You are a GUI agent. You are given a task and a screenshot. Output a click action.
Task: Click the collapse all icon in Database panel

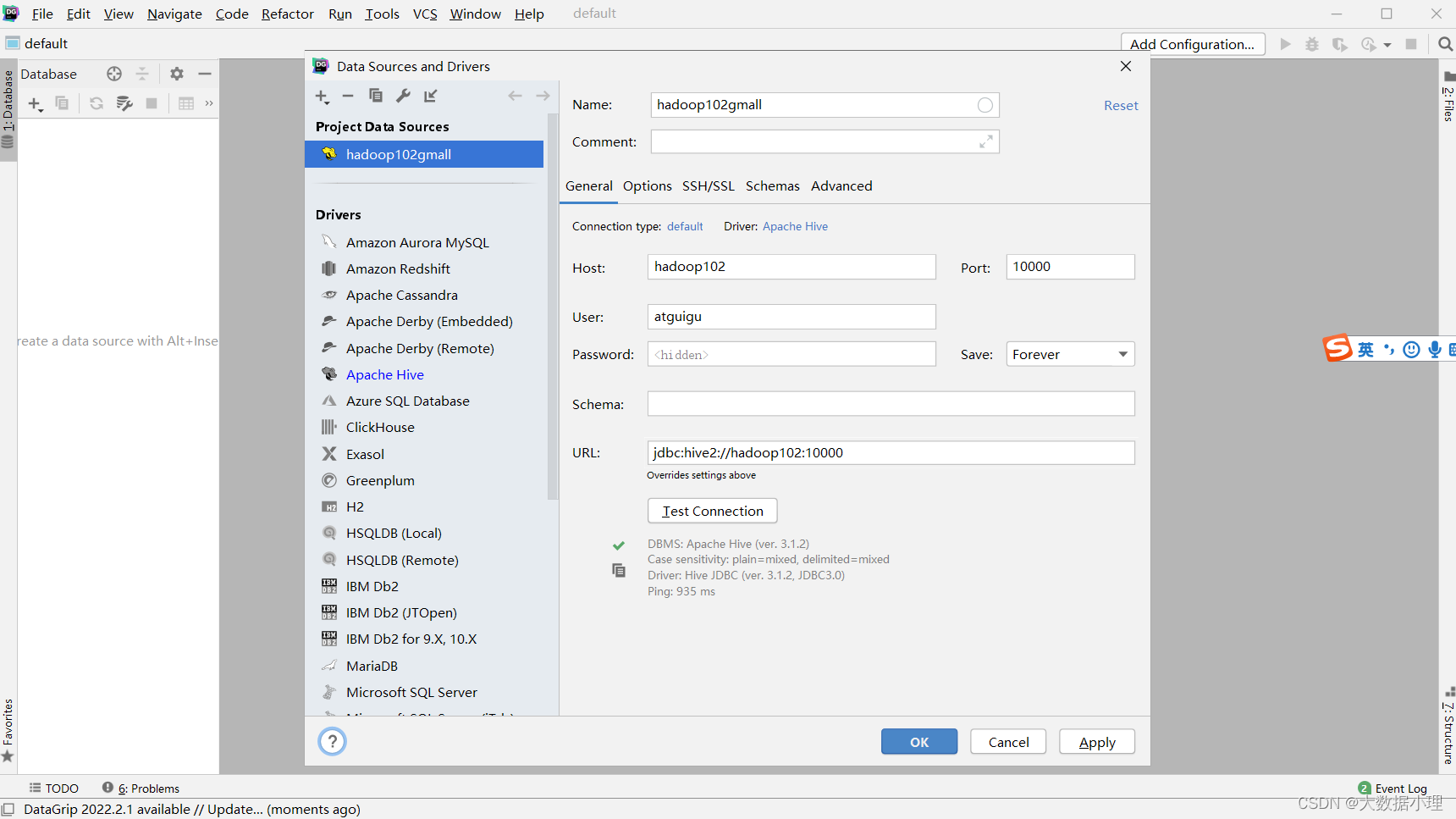click(142, 74)
